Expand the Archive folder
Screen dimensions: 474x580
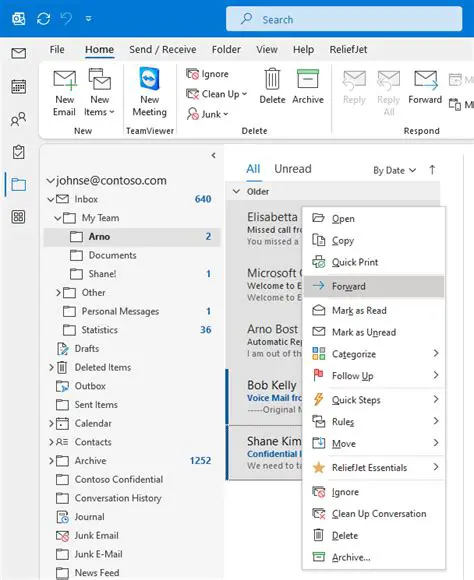click(x=51, y=461)
